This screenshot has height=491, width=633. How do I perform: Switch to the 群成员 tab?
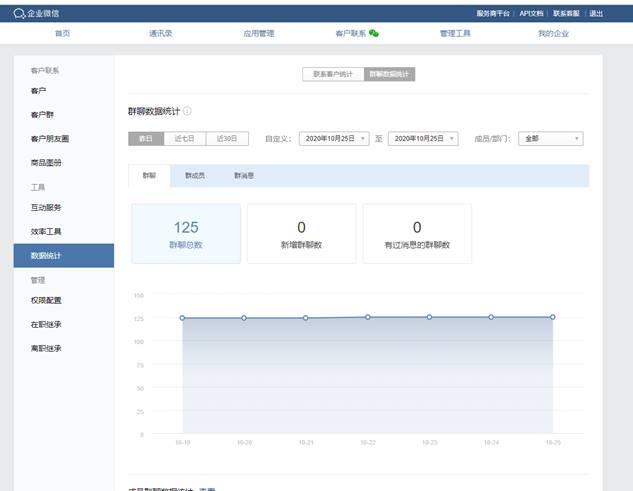point(195,175)
